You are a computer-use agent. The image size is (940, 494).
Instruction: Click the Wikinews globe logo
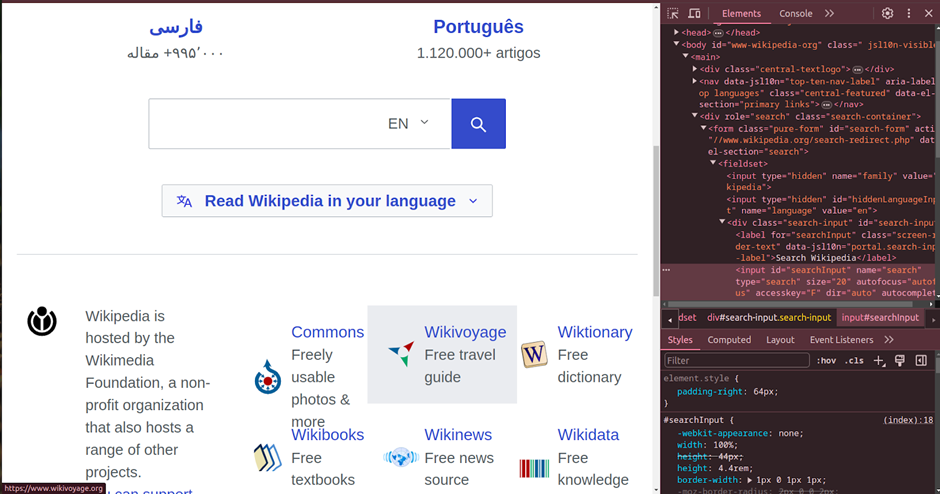400,457
